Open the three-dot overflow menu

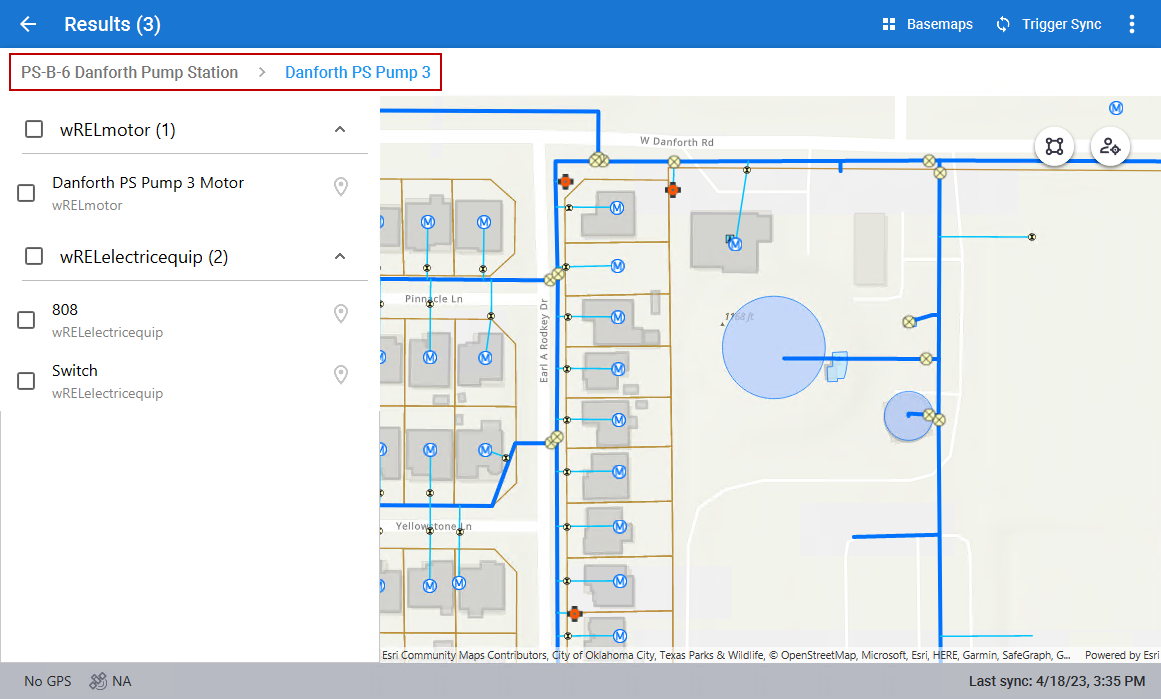(x=1132, y=24)
